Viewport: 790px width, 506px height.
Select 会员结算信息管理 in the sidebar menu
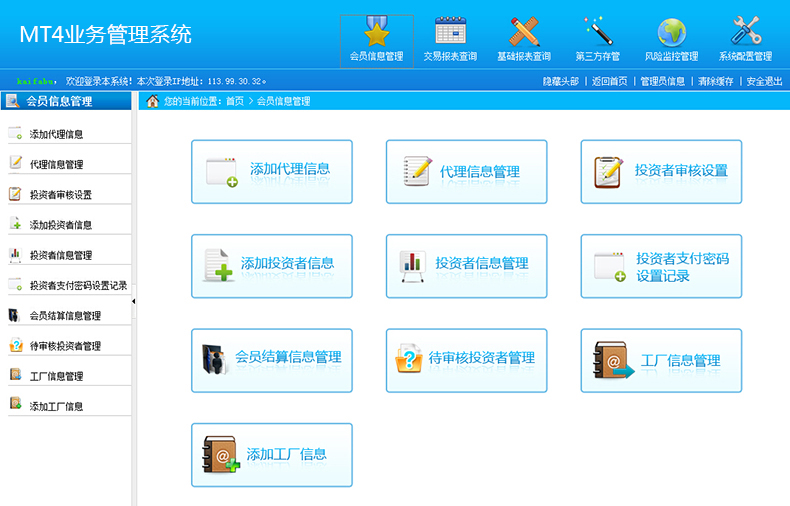tap(65, 316)
